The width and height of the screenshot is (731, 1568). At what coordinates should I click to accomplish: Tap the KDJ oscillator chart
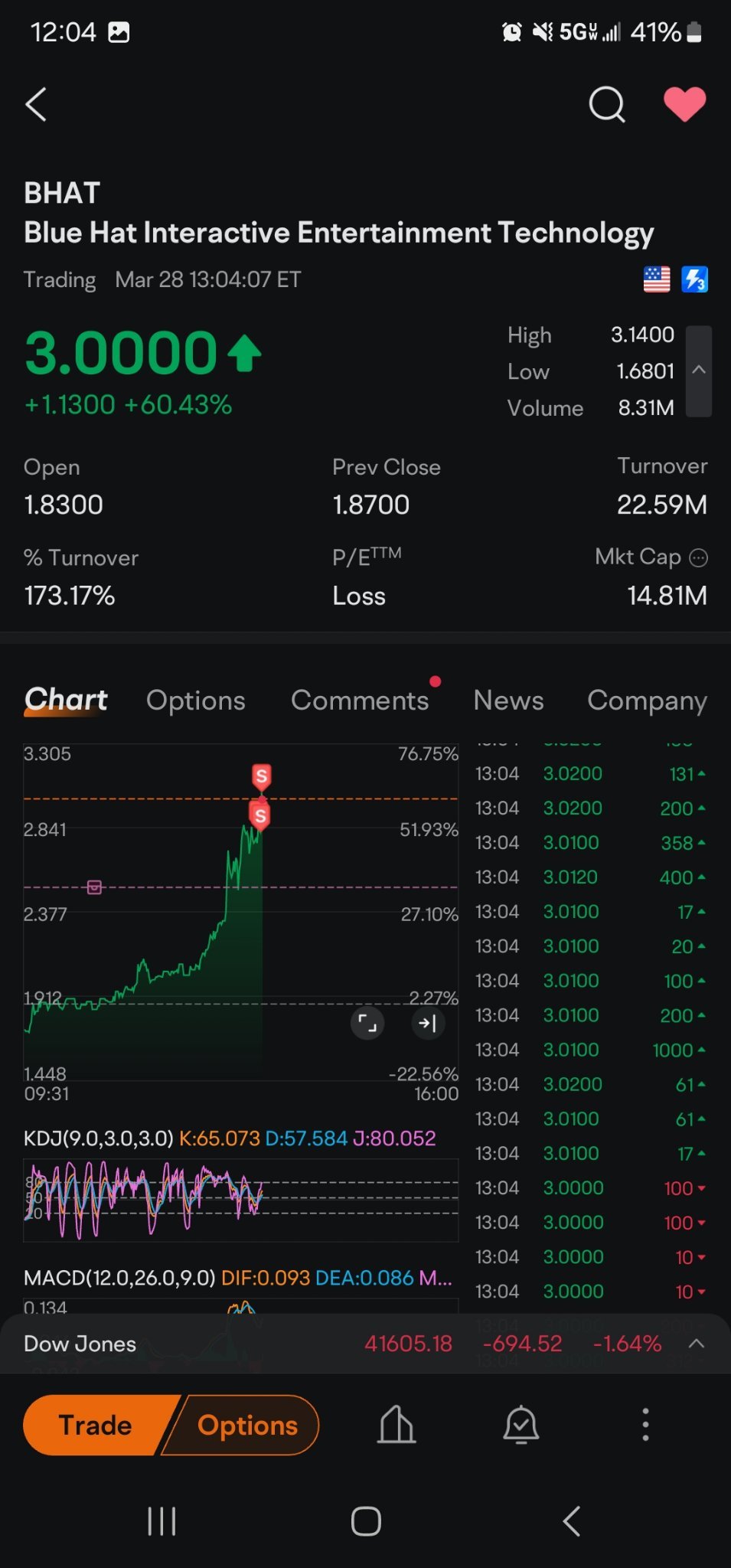tap(241, 1200)
